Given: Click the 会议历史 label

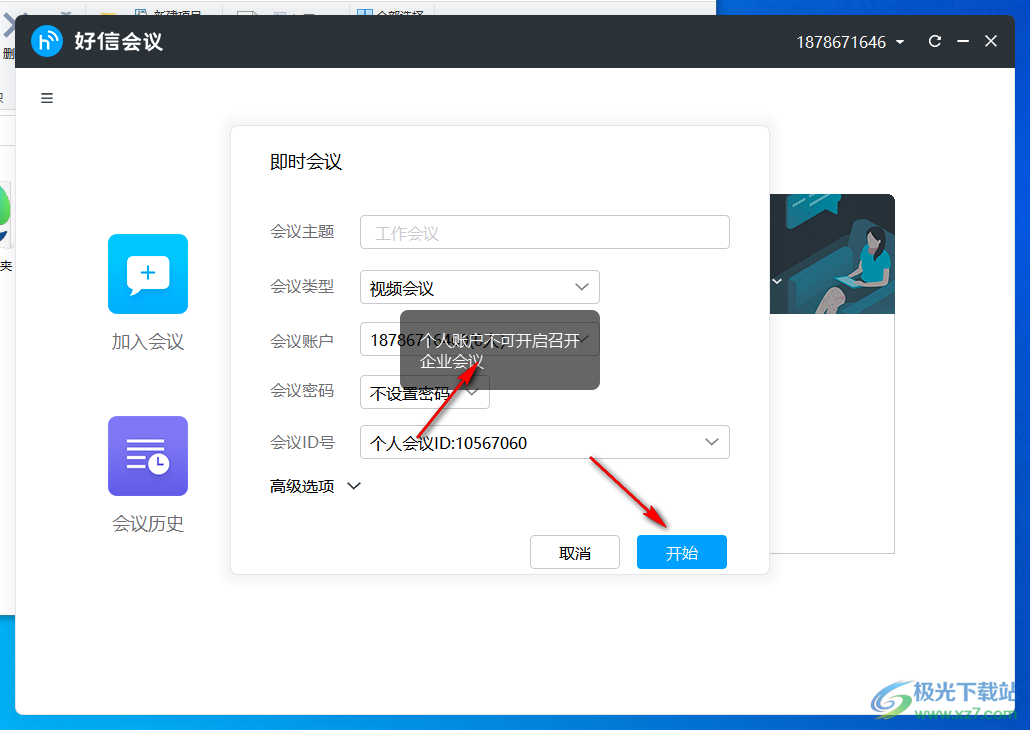Looking at the screenshot, I should (x=148, y=524).
